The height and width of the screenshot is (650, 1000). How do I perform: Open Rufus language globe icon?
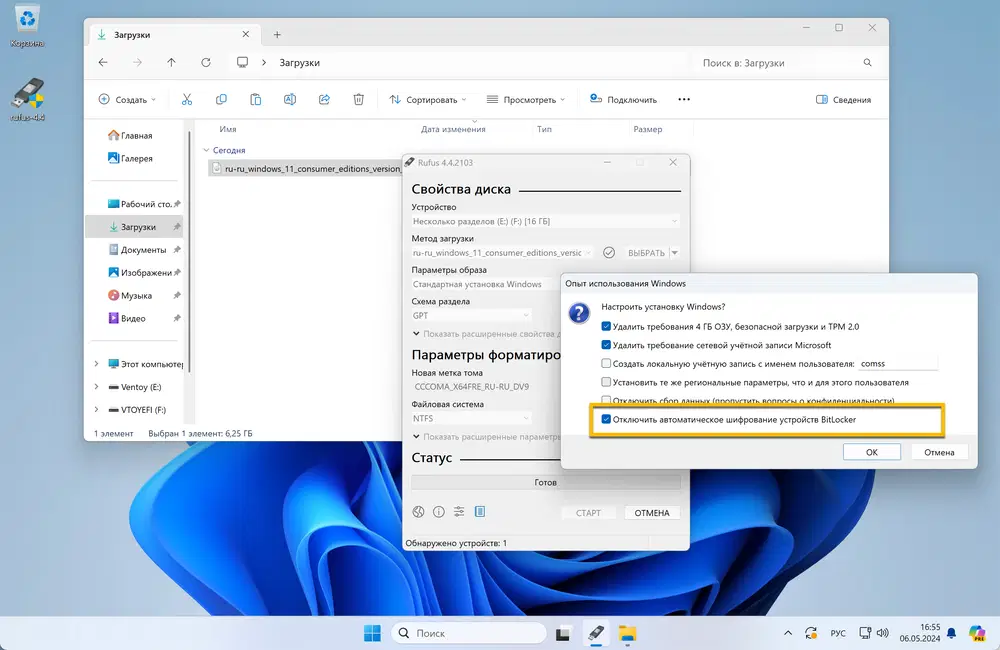(x=419, y=512)
